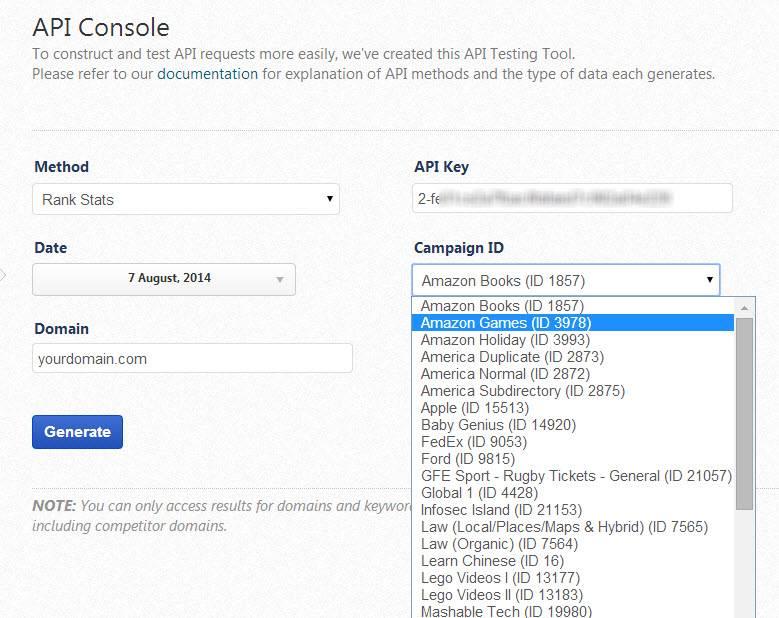This screenshot has width=779, height=618.
Task: Click the API Key input field
Action: [572, 198]
